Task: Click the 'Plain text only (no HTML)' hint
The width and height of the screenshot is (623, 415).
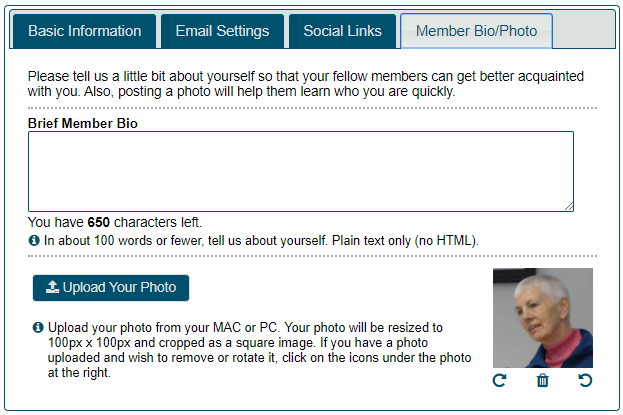Action: click(x=405, y=240)
